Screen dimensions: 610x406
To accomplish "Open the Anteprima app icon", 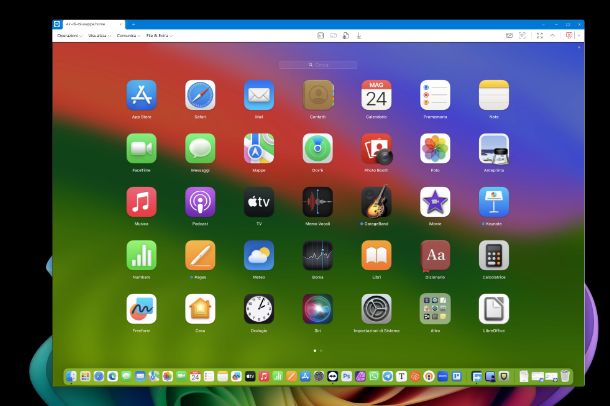I will point(494,148).
